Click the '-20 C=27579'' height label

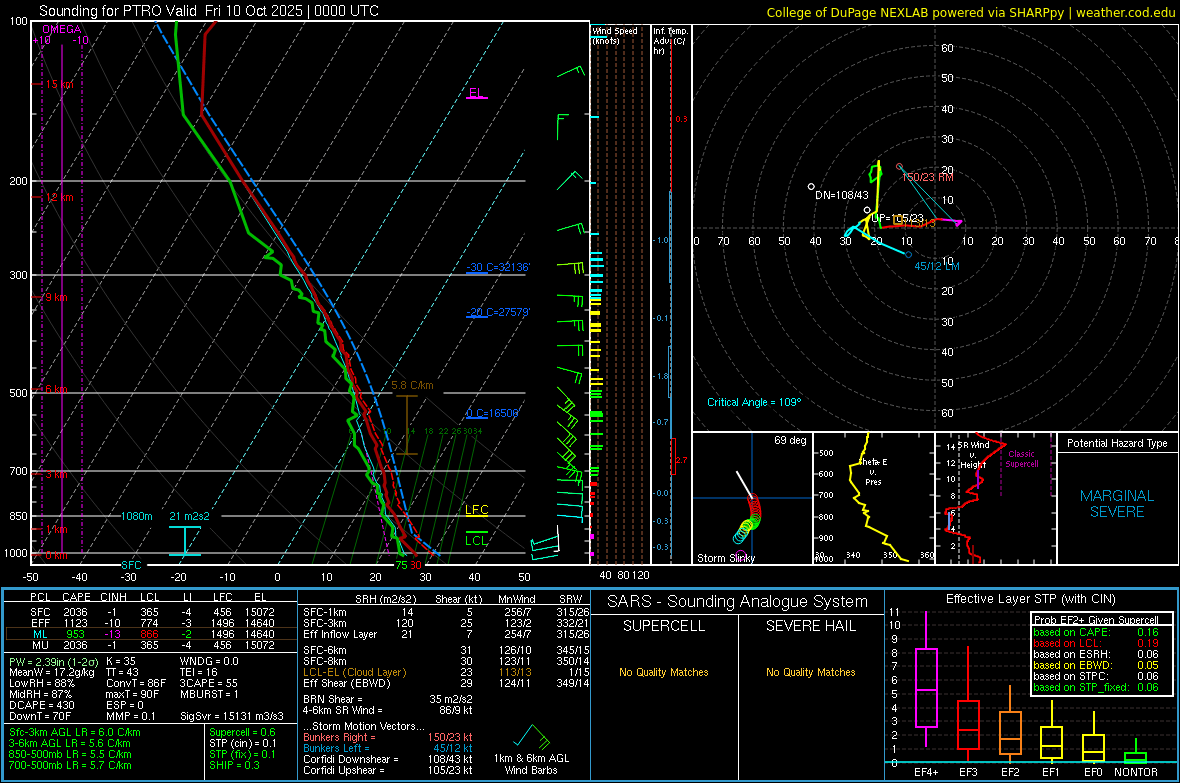coord(498,312)
